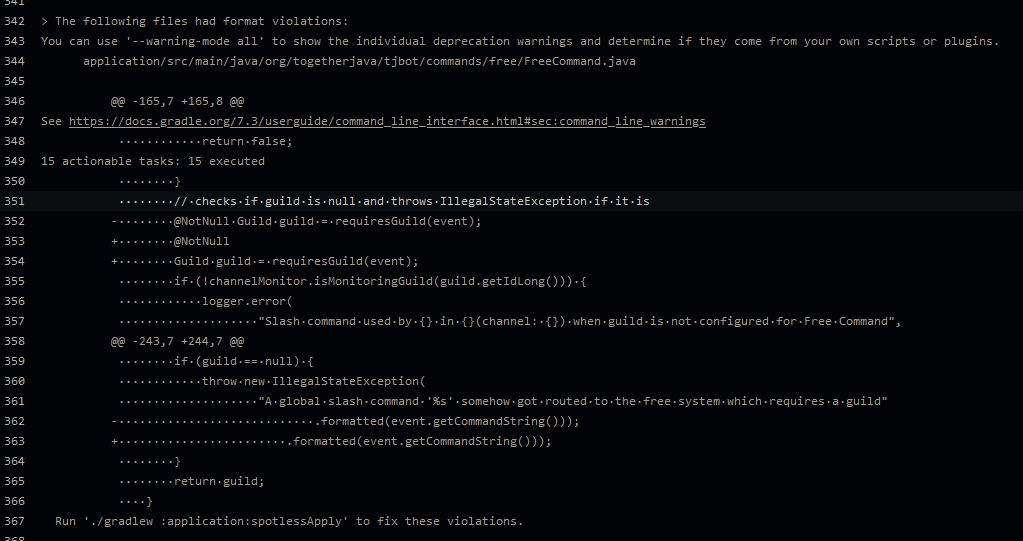This screenshot has width=1023, height=541.
Task: Click the removed '@NotNull Guild guild' diff line
Action: tap(296, 221)
